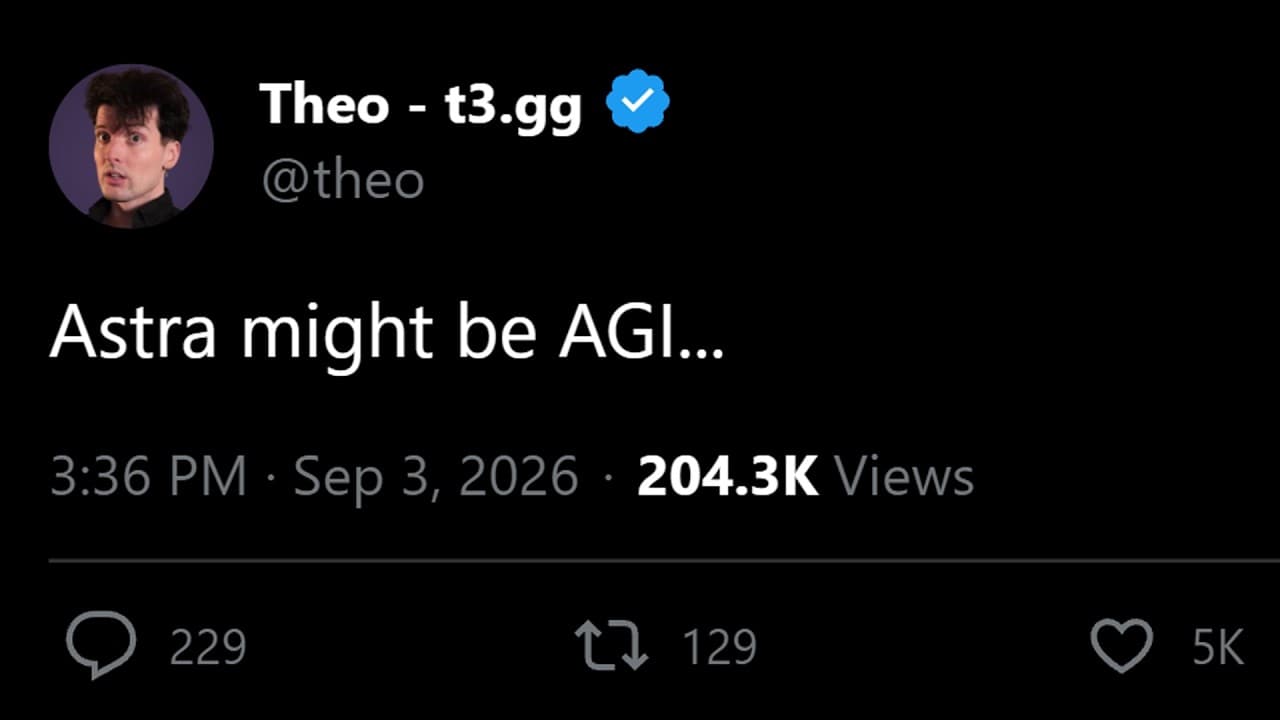Open Theo's circular profile avatar

pos(131,147)
